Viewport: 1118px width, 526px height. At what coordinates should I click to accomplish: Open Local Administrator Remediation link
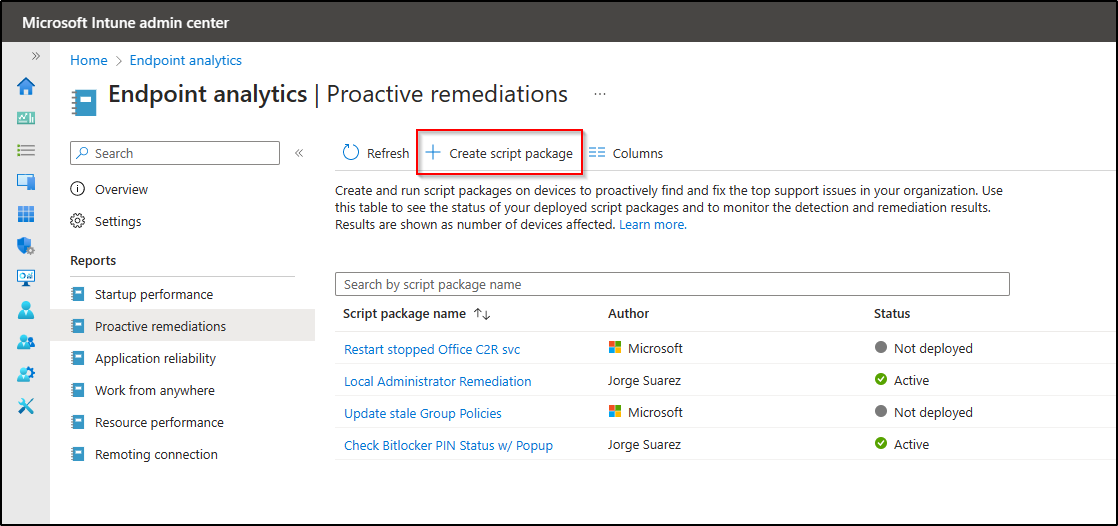[x=437, y=381]
